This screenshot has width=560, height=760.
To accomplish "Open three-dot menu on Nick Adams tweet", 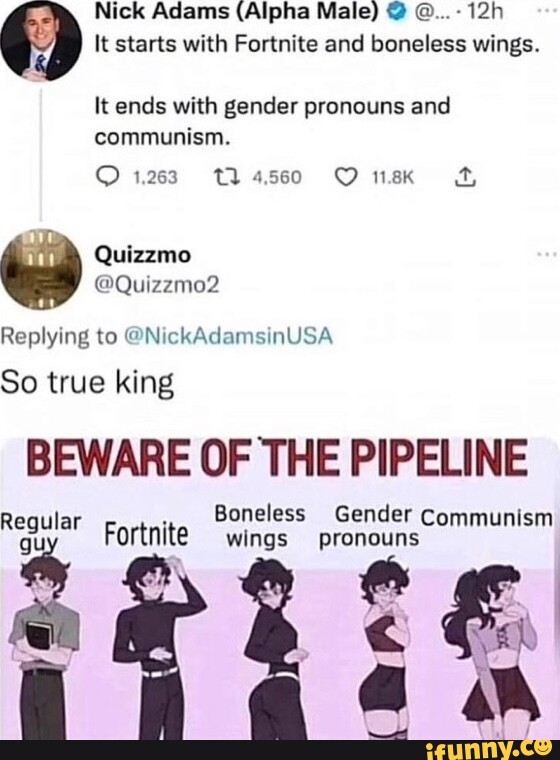I will pos(546,8).
